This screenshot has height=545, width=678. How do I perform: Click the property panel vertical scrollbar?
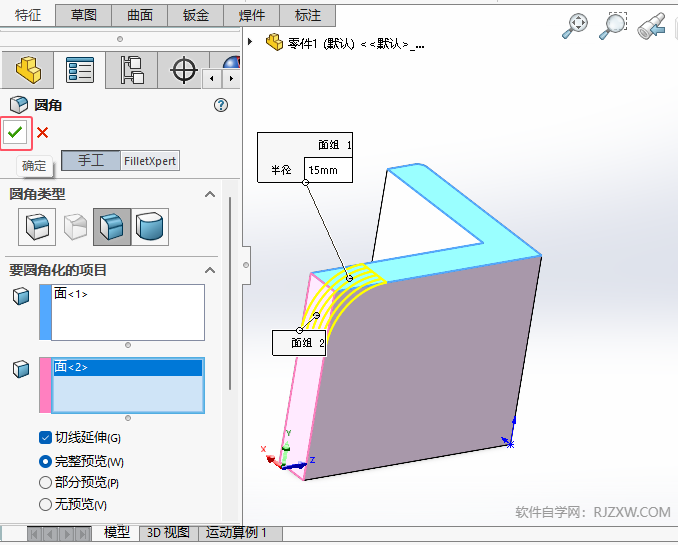click(230, 294)
